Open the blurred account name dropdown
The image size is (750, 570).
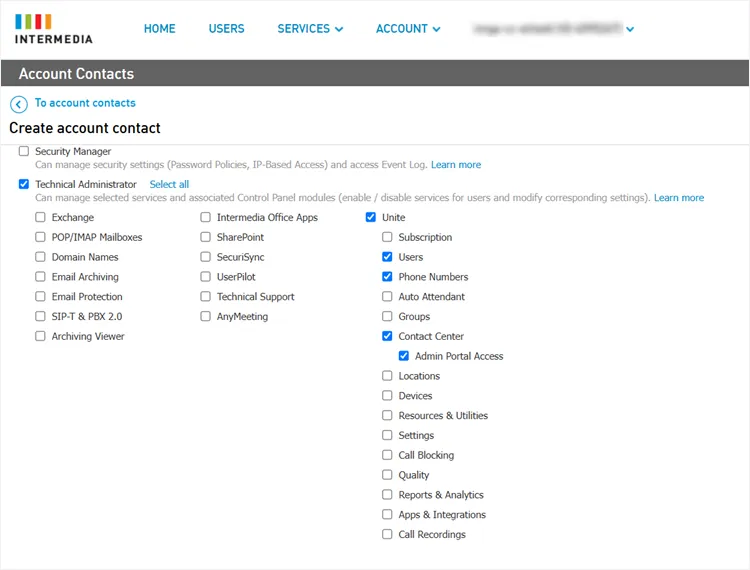pyautogui.click(x=553, y=29)
